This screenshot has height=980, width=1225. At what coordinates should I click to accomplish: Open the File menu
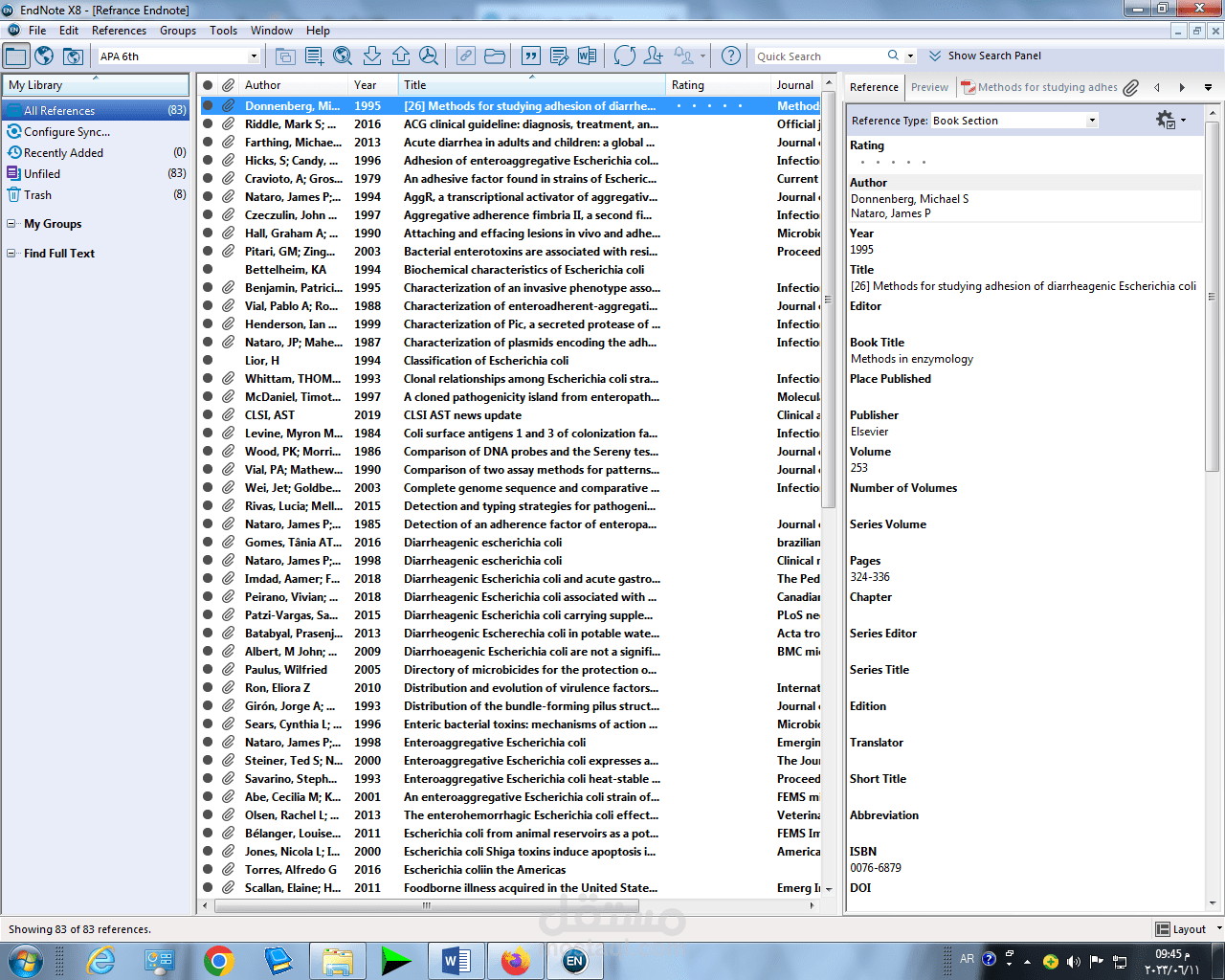pyautogui.click(x=37, y=31)
